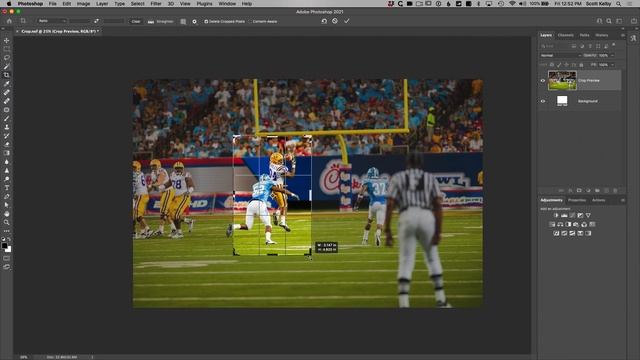
Task: Cancel the current crop operation
Action: [x=335, y=21]
